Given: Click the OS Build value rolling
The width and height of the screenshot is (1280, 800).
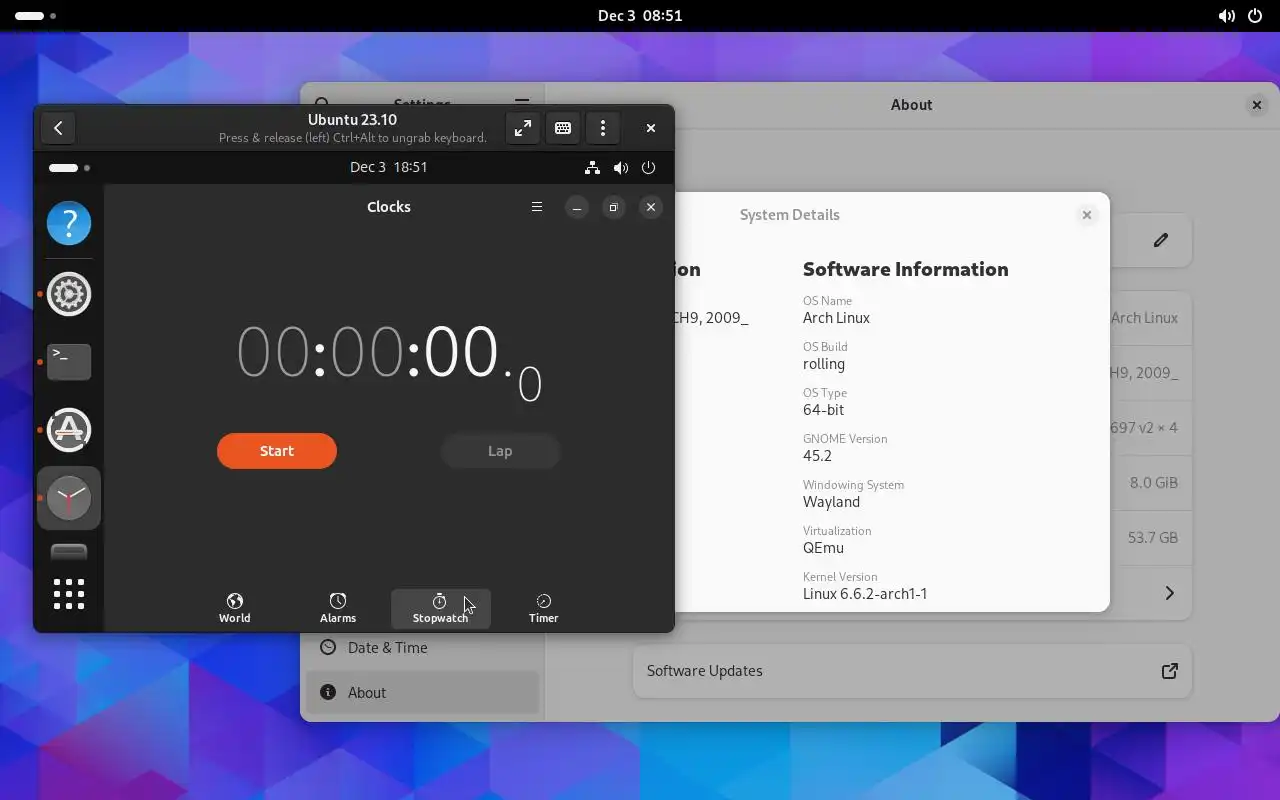Looking at the screenshot, I should coord(824,364).
